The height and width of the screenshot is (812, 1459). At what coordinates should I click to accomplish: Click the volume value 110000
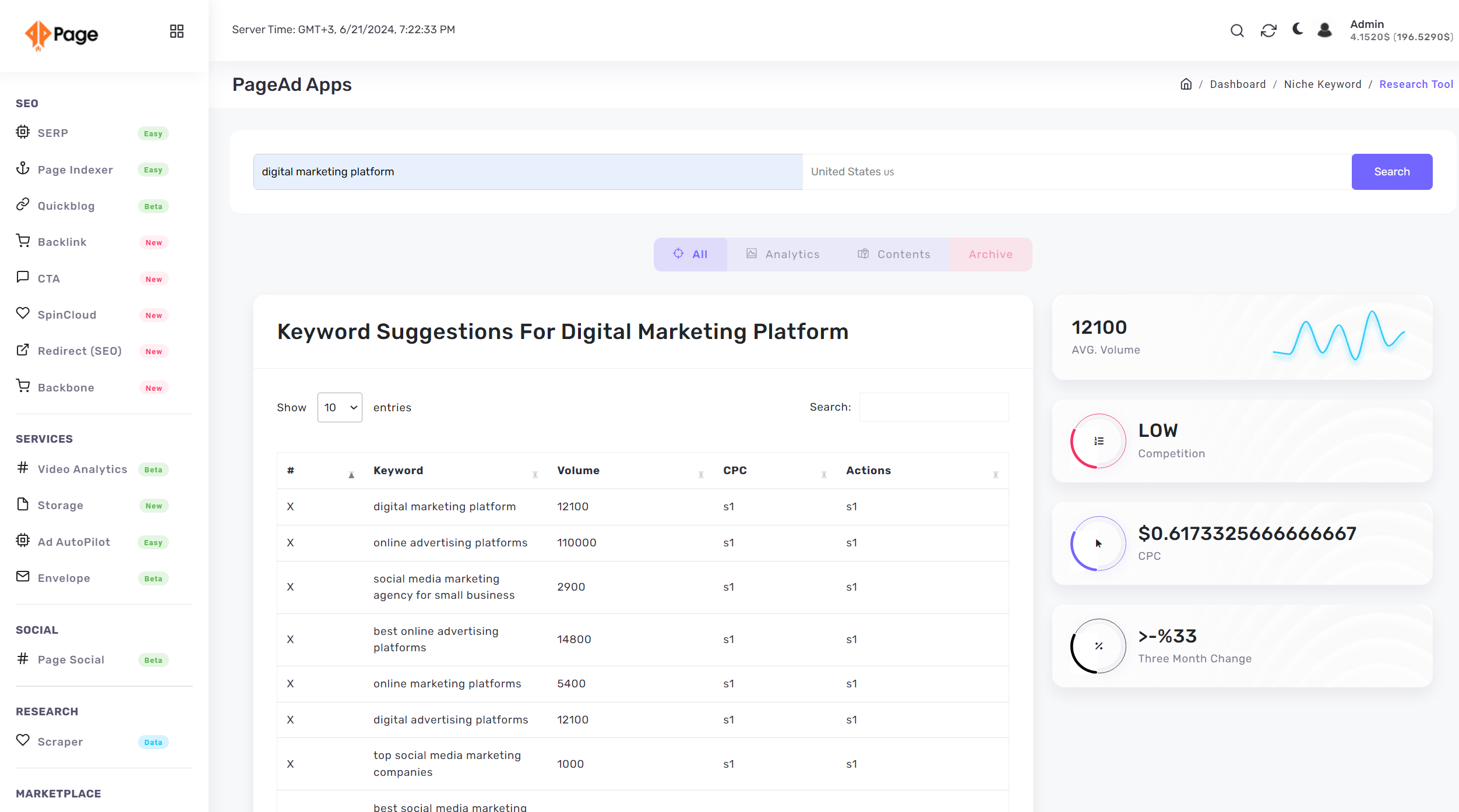tap(577, 543)
